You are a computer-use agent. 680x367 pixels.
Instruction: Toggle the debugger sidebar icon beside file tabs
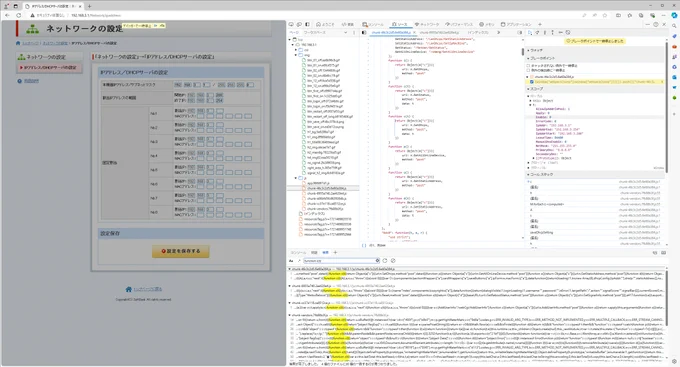tap(520, 32)
